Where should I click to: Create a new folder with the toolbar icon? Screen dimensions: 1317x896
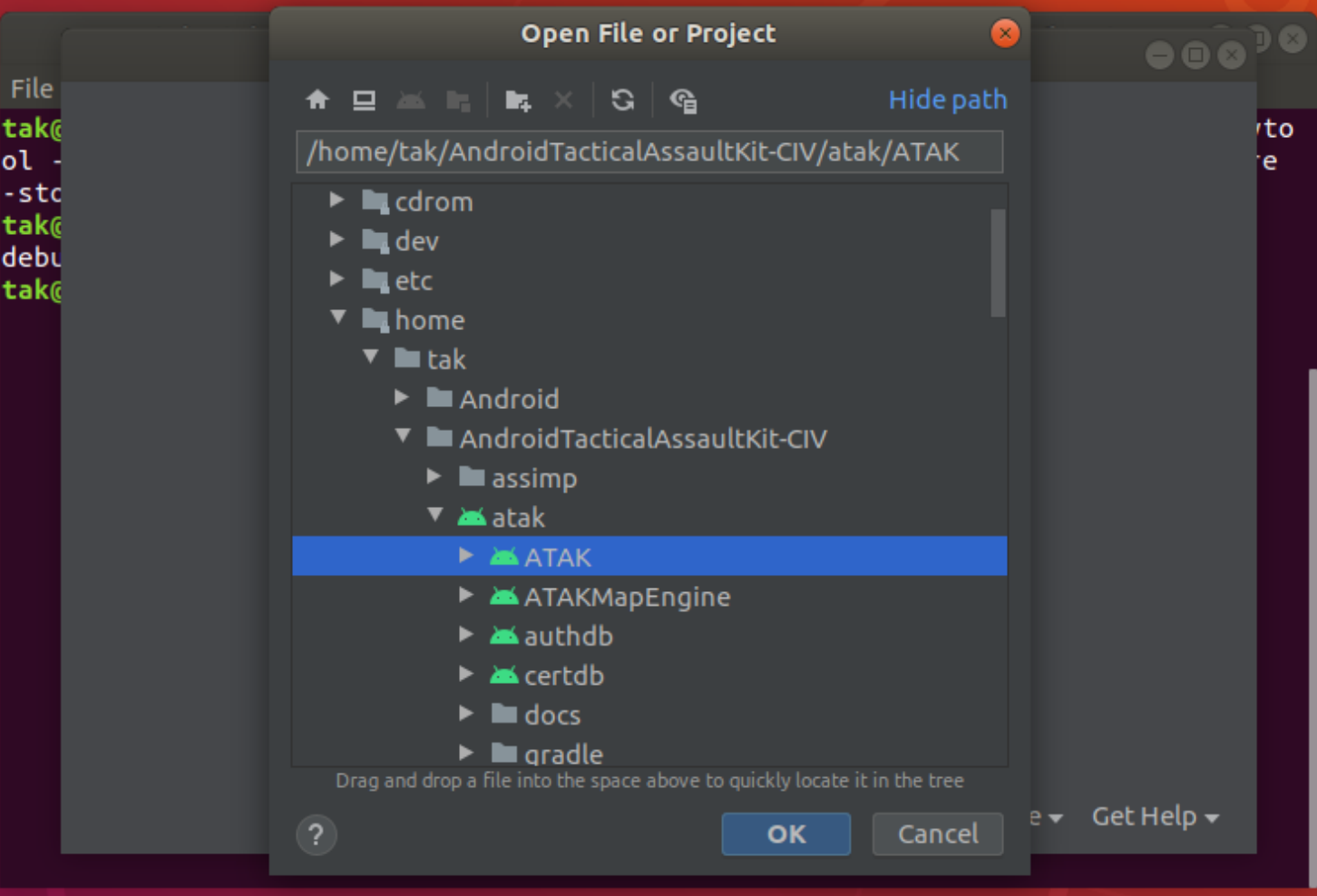point(518,100)
